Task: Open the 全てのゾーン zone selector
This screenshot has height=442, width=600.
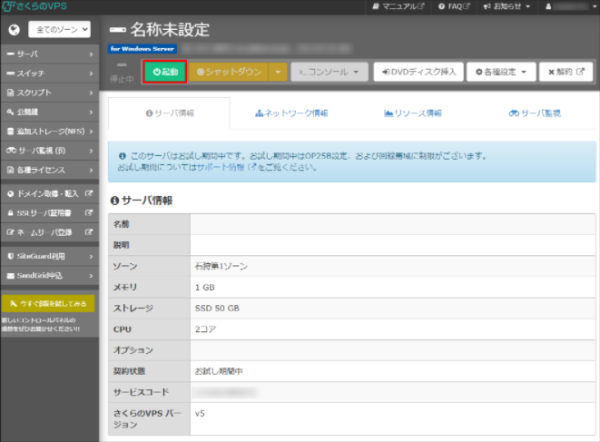Action: 59,29
